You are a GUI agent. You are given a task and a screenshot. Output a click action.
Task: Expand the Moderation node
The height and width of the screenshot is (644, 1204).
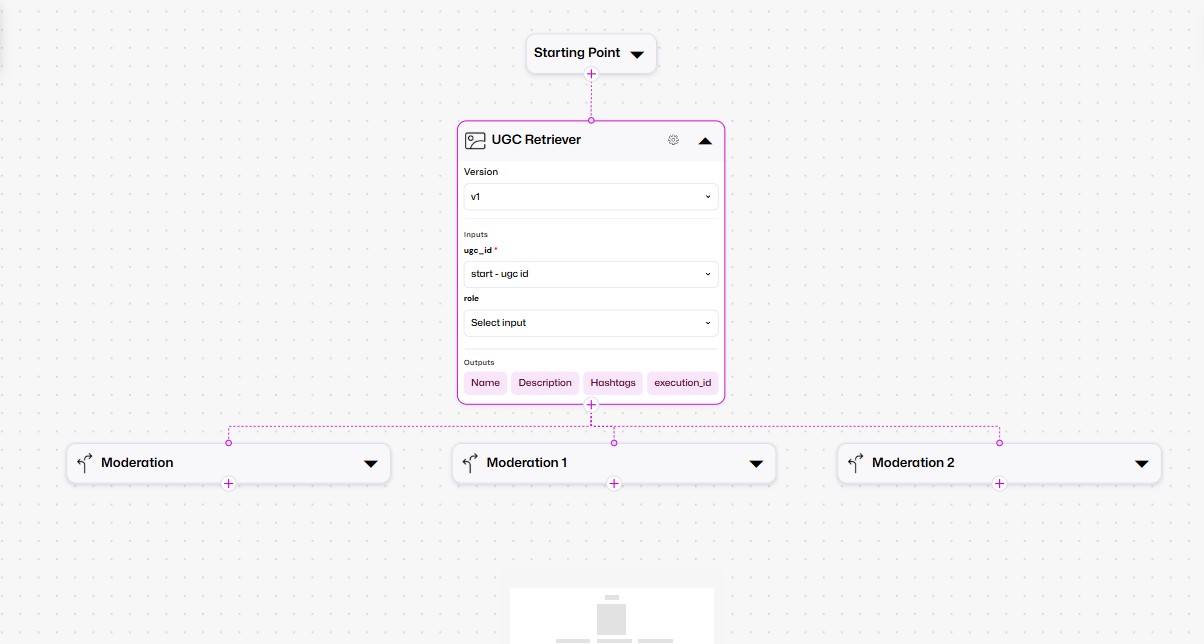[370, 464]
